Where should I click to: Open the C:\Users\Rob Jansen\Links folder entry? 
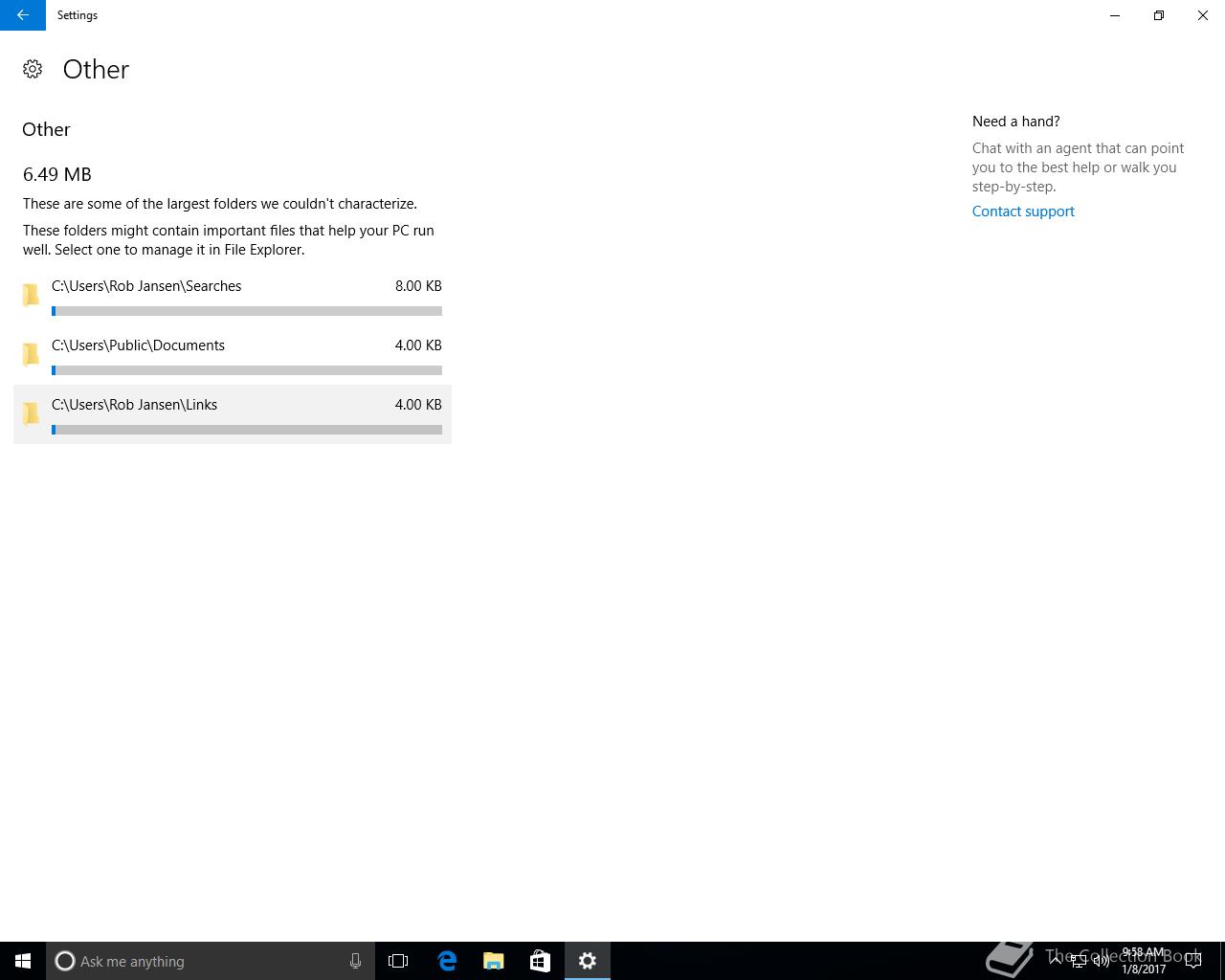pos(233,414)
